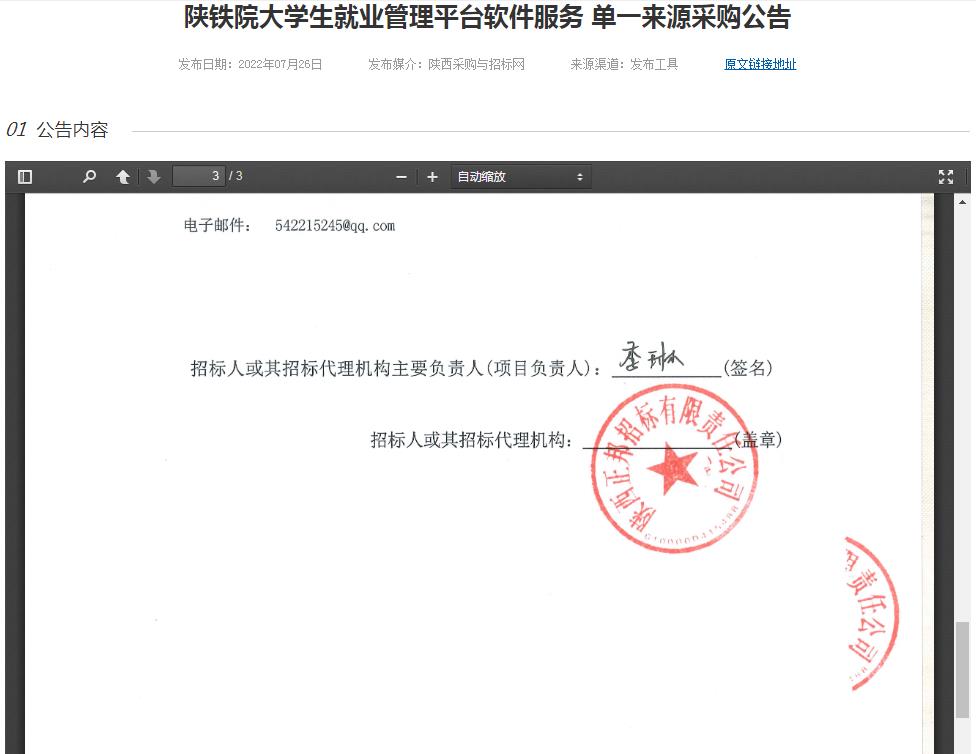Click the page number input field
Image resolution: width=976 pixels, height=754 pixels.
pos(198,176)
